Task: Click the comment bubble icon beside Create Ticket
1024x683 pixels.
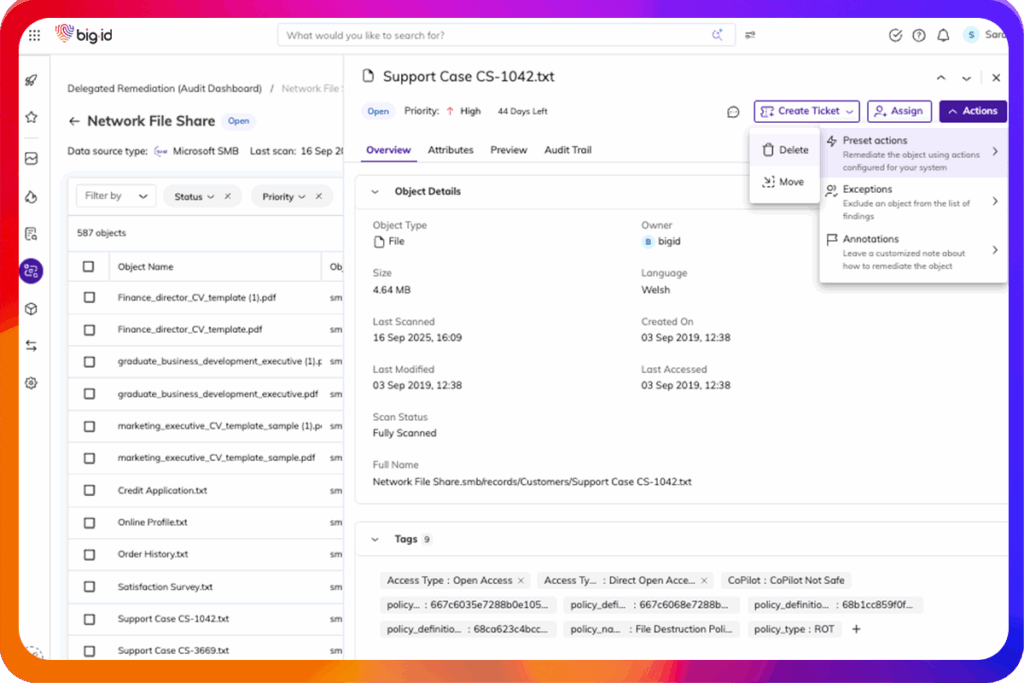Action: [x=733, y=112]
